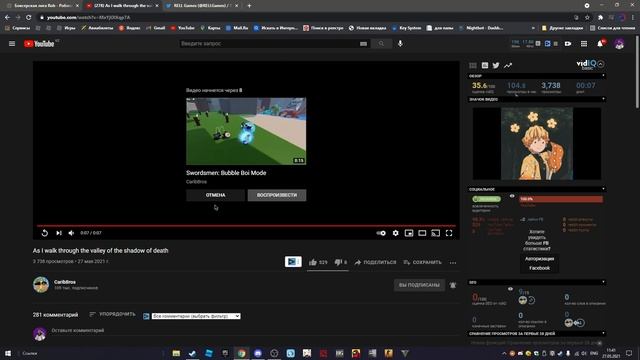The image size is (640, 360).
Task: Switch to the RELL Games Twitter tab
Action: [x=202, y=6]
